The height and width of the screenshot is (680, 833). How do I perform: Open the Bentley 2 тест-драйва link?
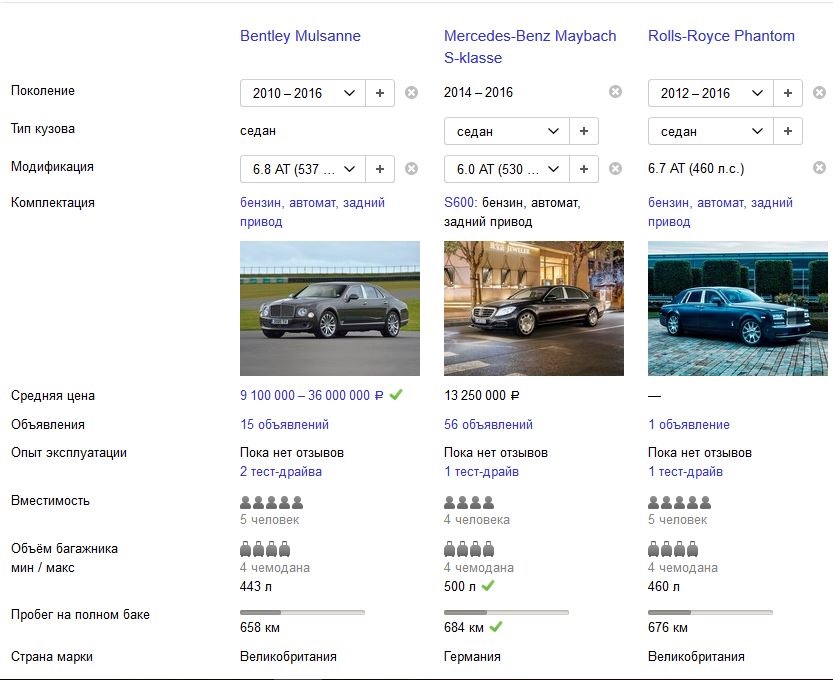pyautogui.click(x=281, y=471)
